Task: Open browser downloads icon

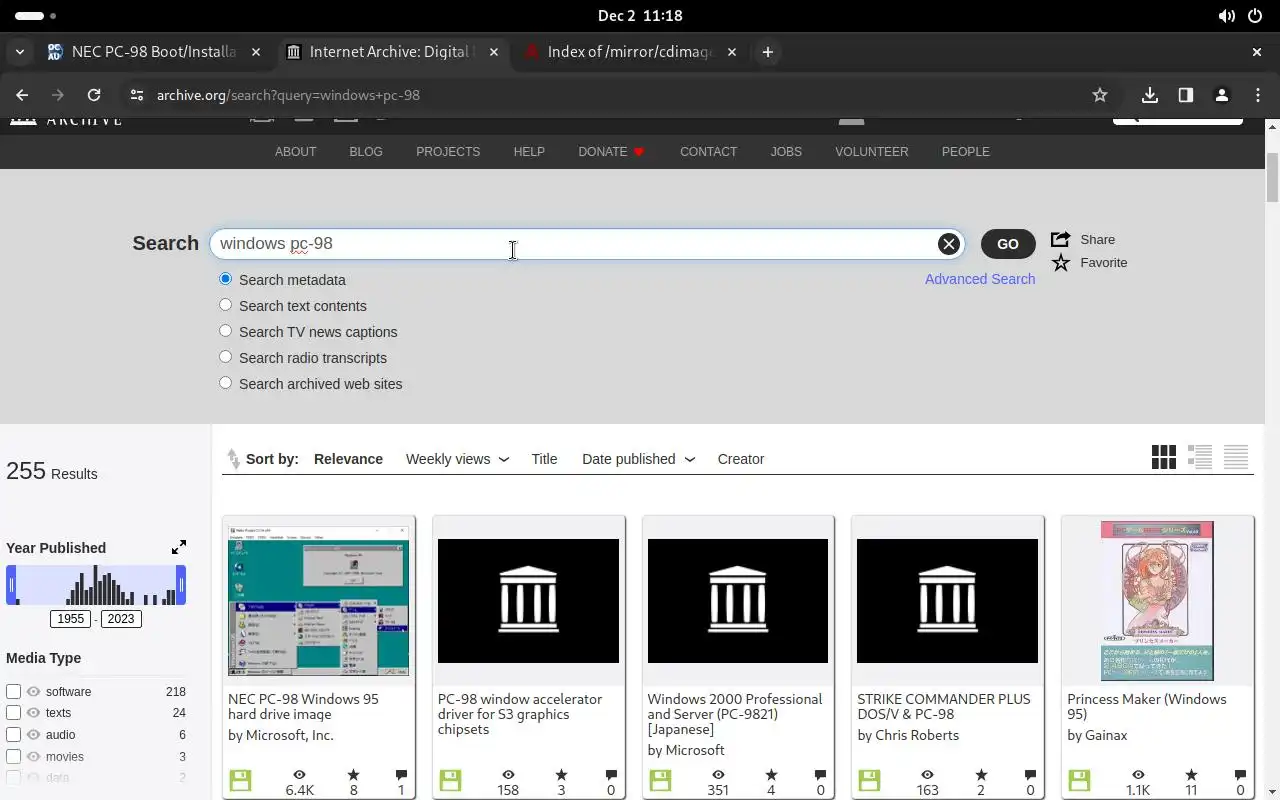Action: [x=1150, y=95]
